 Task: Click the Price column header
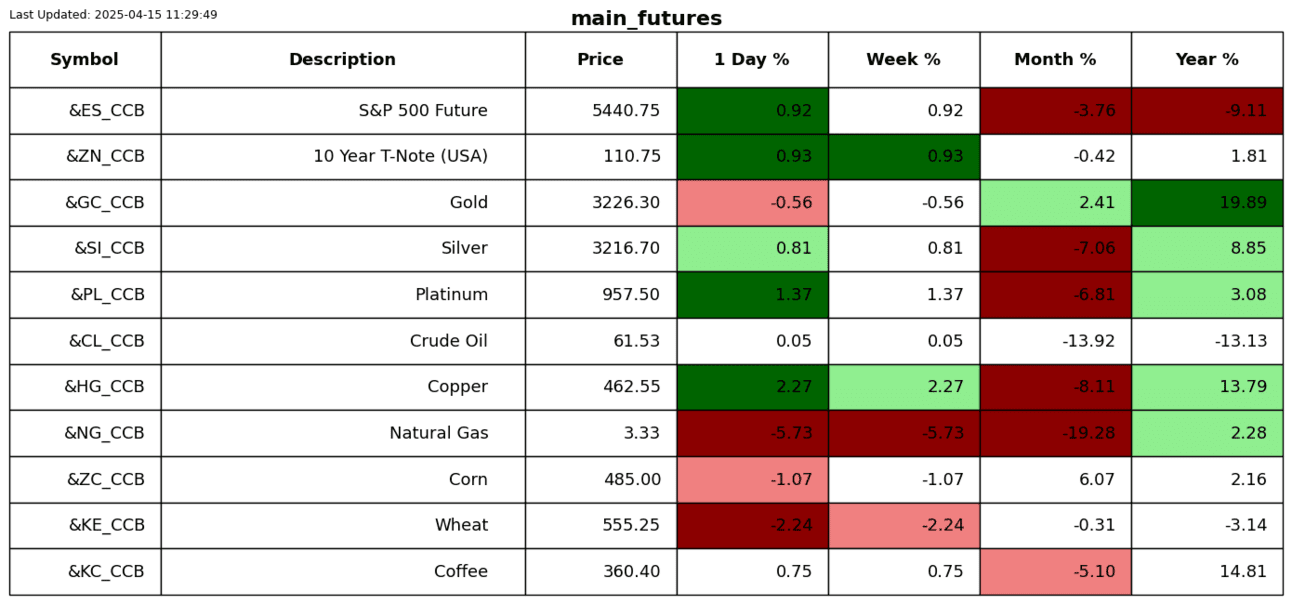click(x=600, y=60)
